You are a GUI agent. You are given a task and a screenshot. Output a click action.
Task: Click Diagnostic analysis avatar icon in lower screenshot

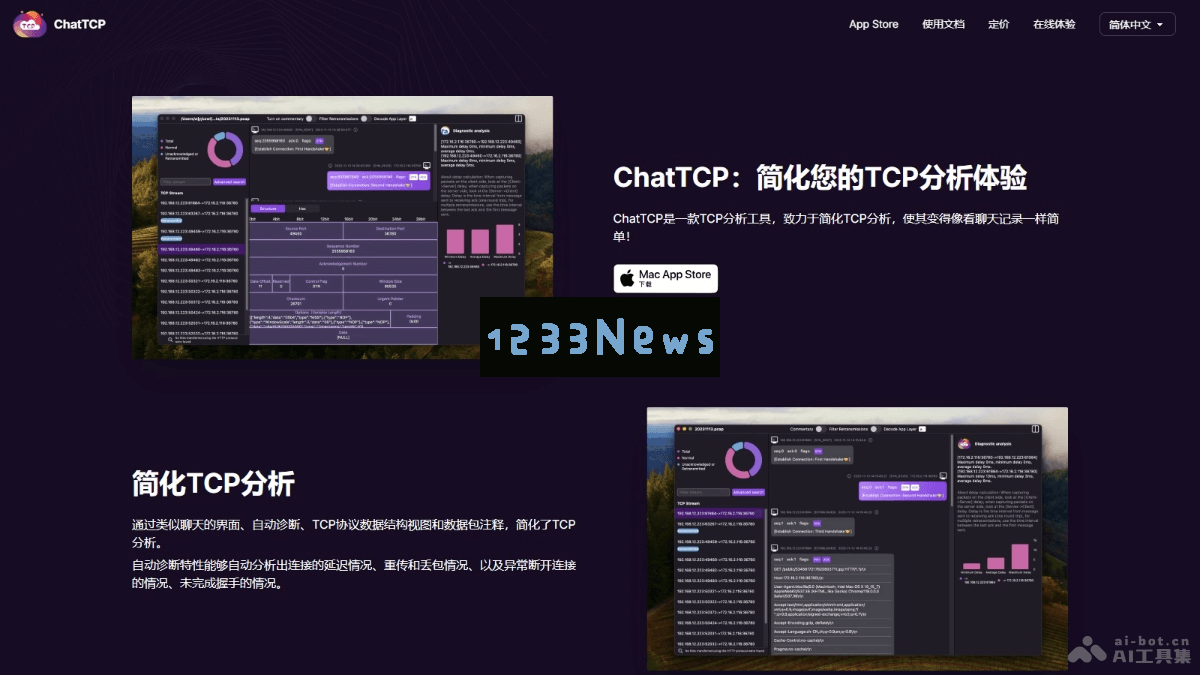(x=964, y=444)
